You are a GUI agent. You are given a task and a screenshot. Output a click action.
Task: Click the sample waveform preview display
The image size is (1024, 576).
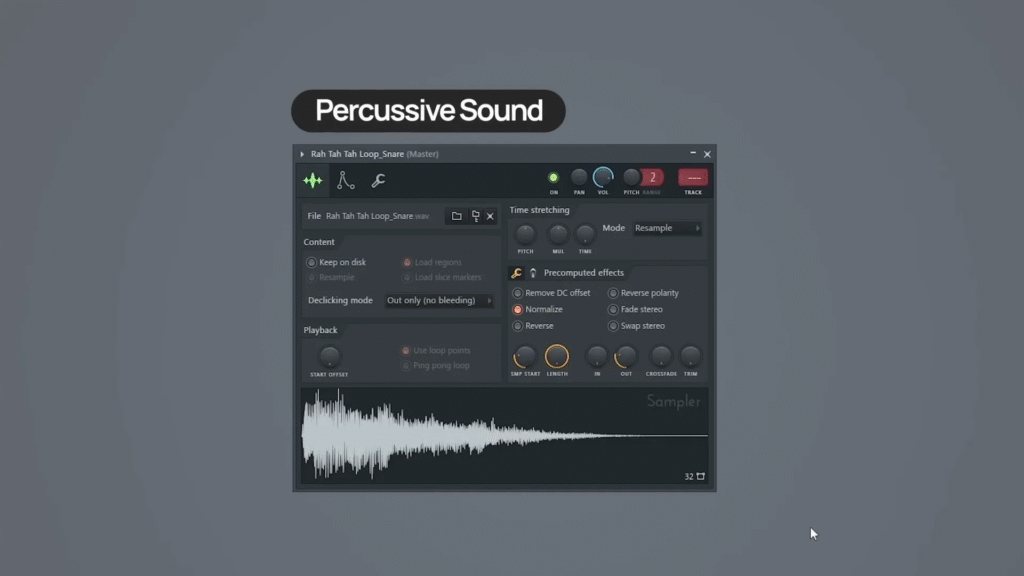[500, 436]
